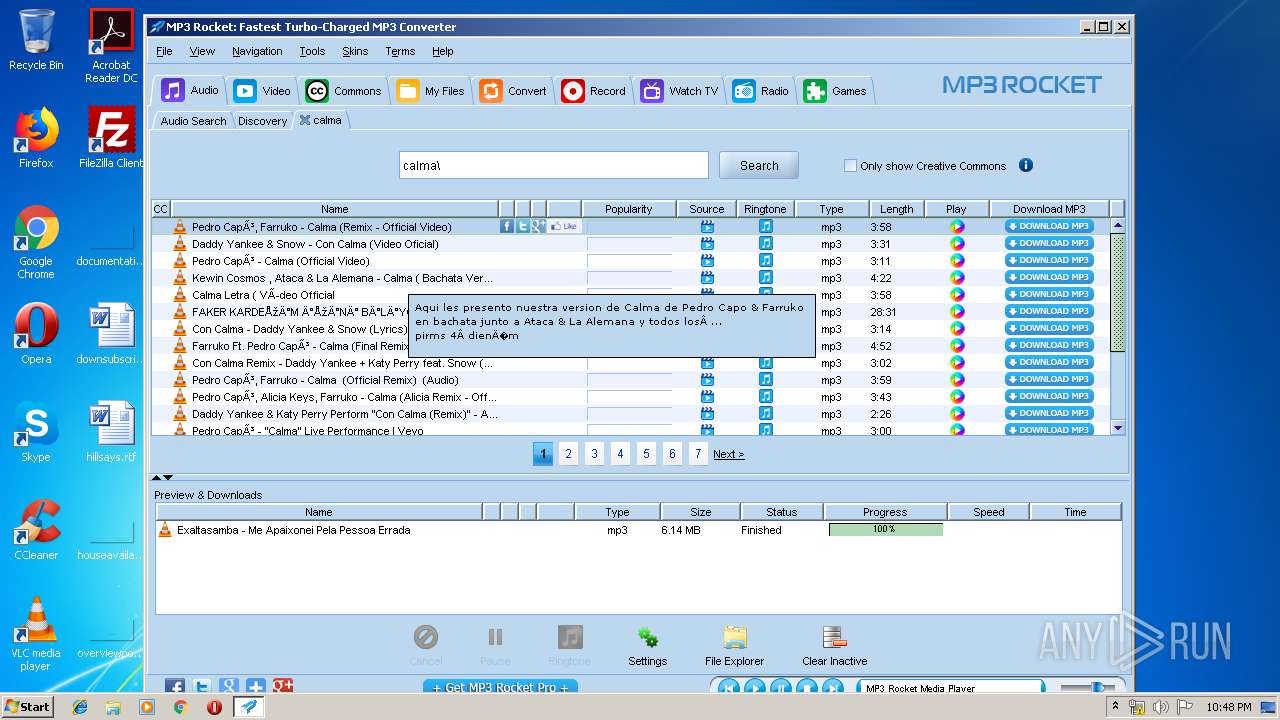Download MP3 for first result row
Screen dimensions: 1280x720
click(x=1049, y=227)
